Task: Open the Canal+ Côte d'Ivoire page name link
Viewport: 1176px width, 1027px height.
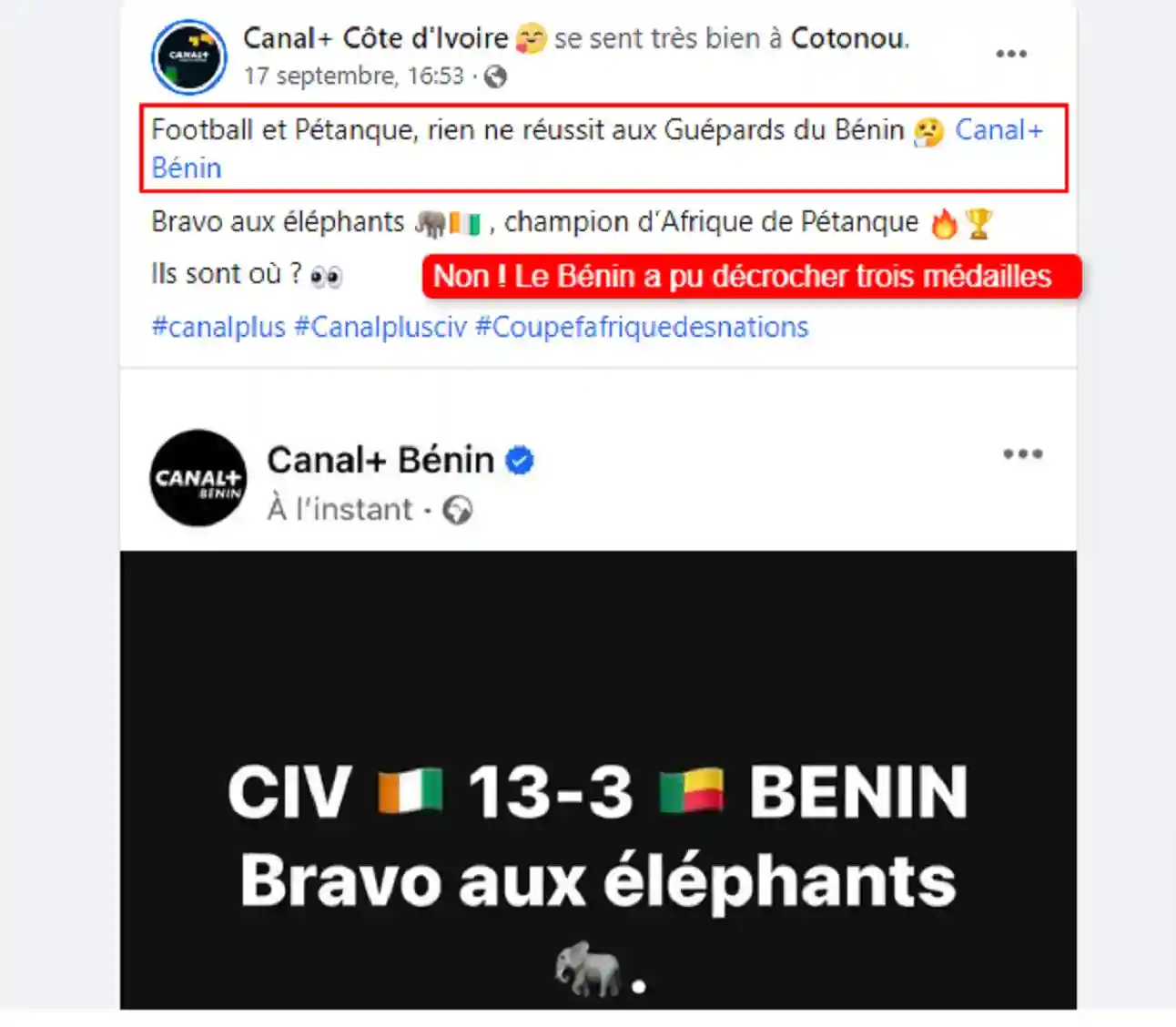Action: [x=375, y=38]
